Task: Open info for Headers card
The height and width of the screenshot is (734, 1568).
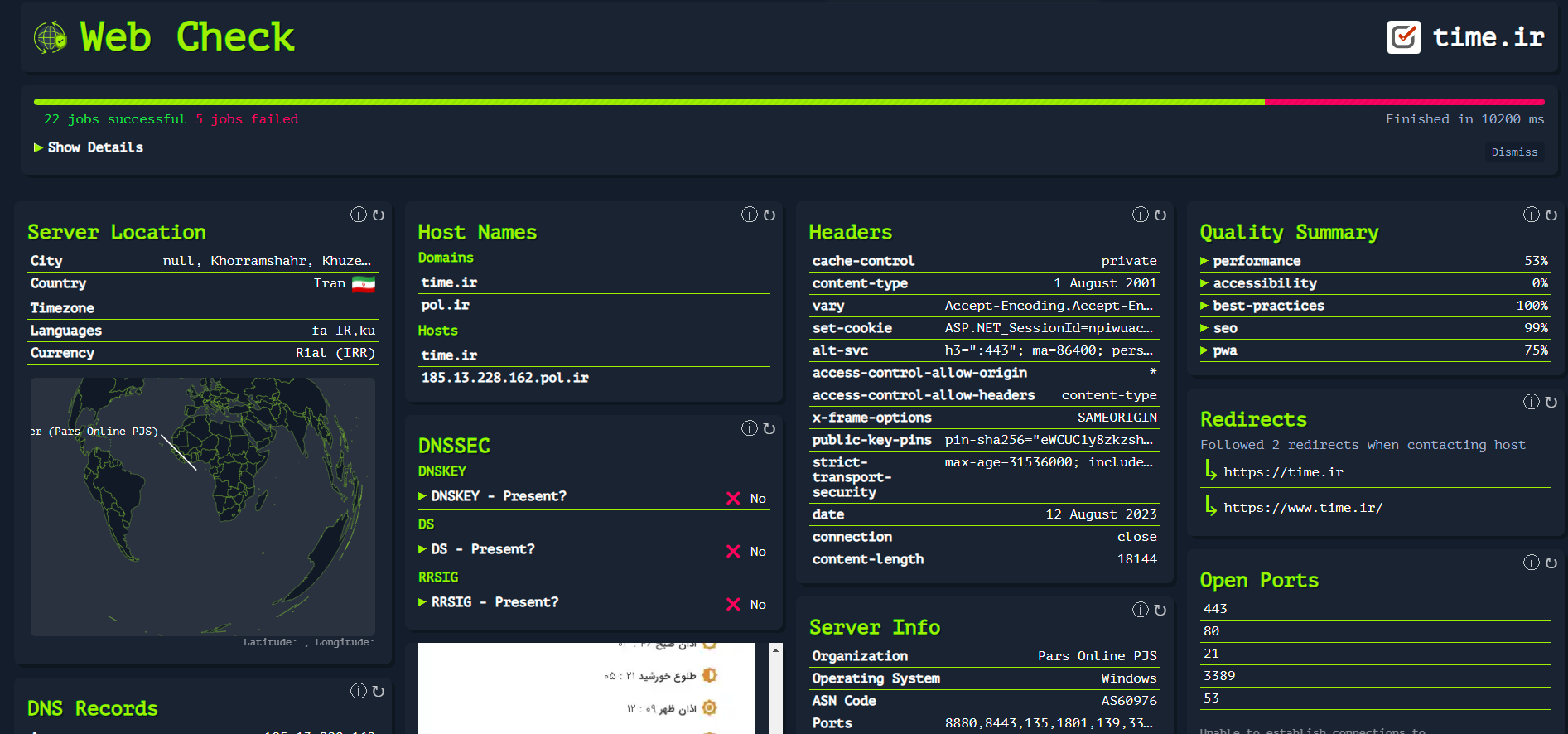Action: tap(1141, 215)
